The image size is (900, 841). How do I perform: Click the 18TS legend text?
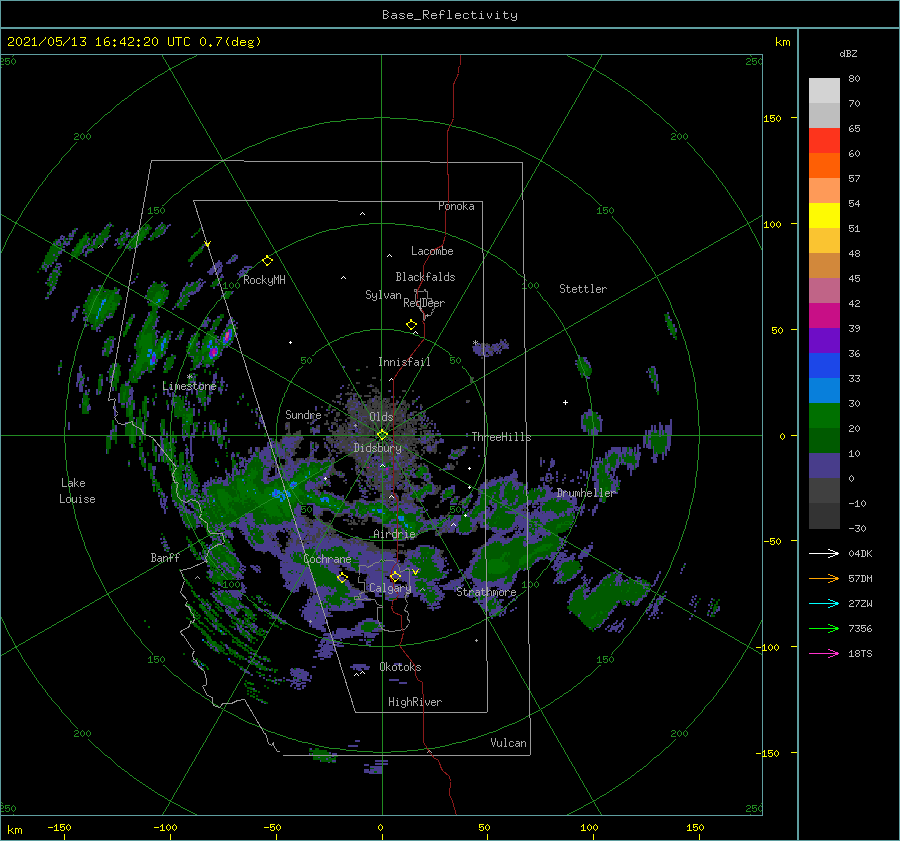coord(860,653)
